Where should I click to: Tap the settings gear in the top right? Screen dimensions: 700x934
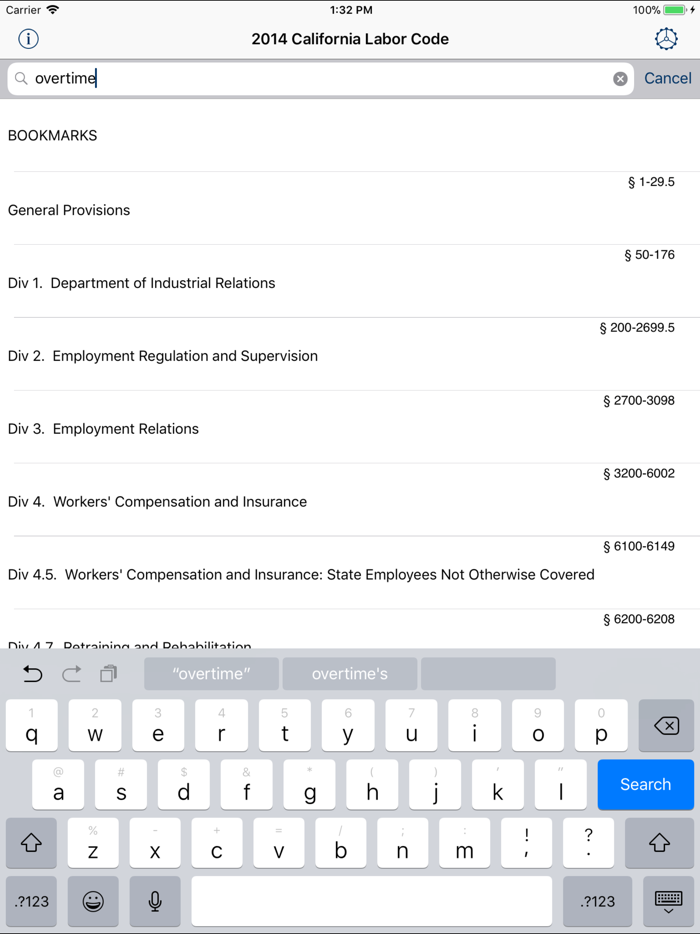(x=667, y=39)
